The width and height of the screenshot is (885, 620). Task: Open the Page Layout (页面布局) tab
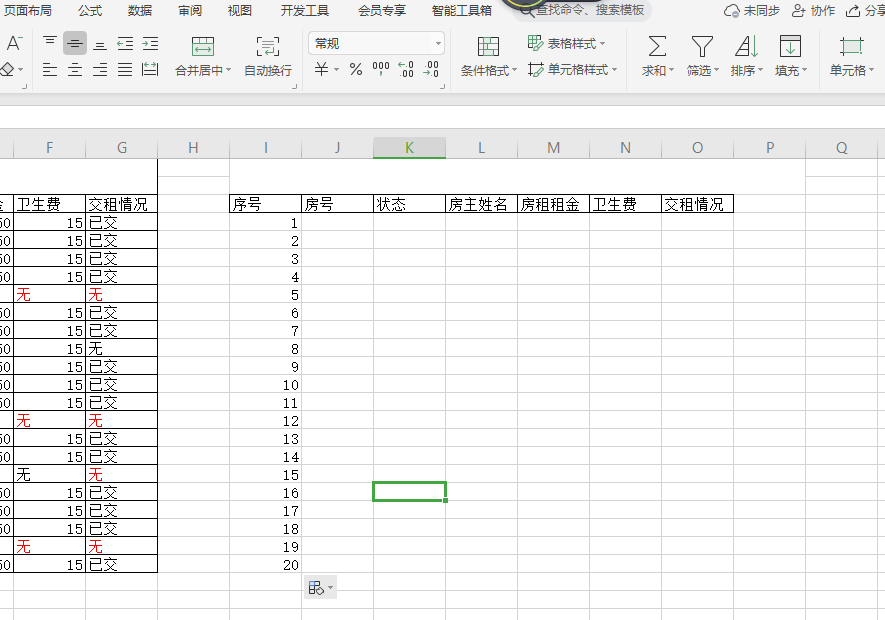pyautogui.click(x=27, y=10)
